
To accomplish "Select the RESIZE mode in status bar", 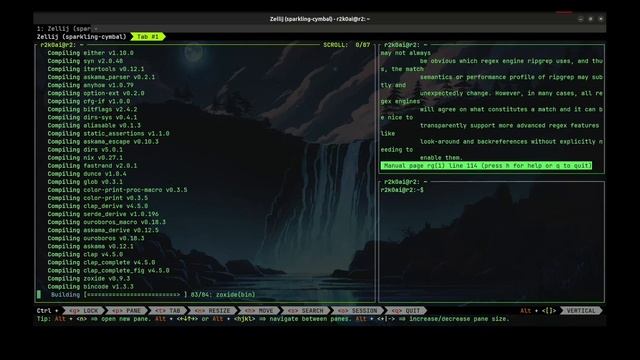I will [x=212, y=311].
